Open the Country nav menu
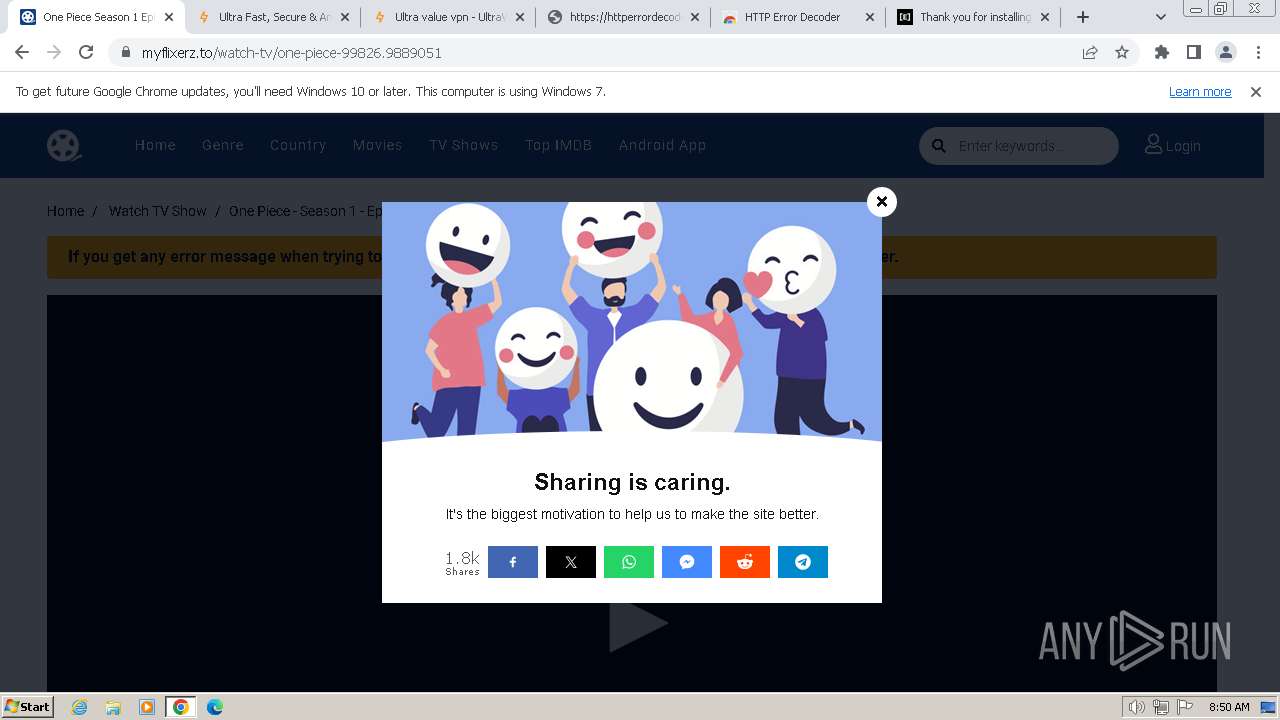The image size is (1280, 720). 298,145
